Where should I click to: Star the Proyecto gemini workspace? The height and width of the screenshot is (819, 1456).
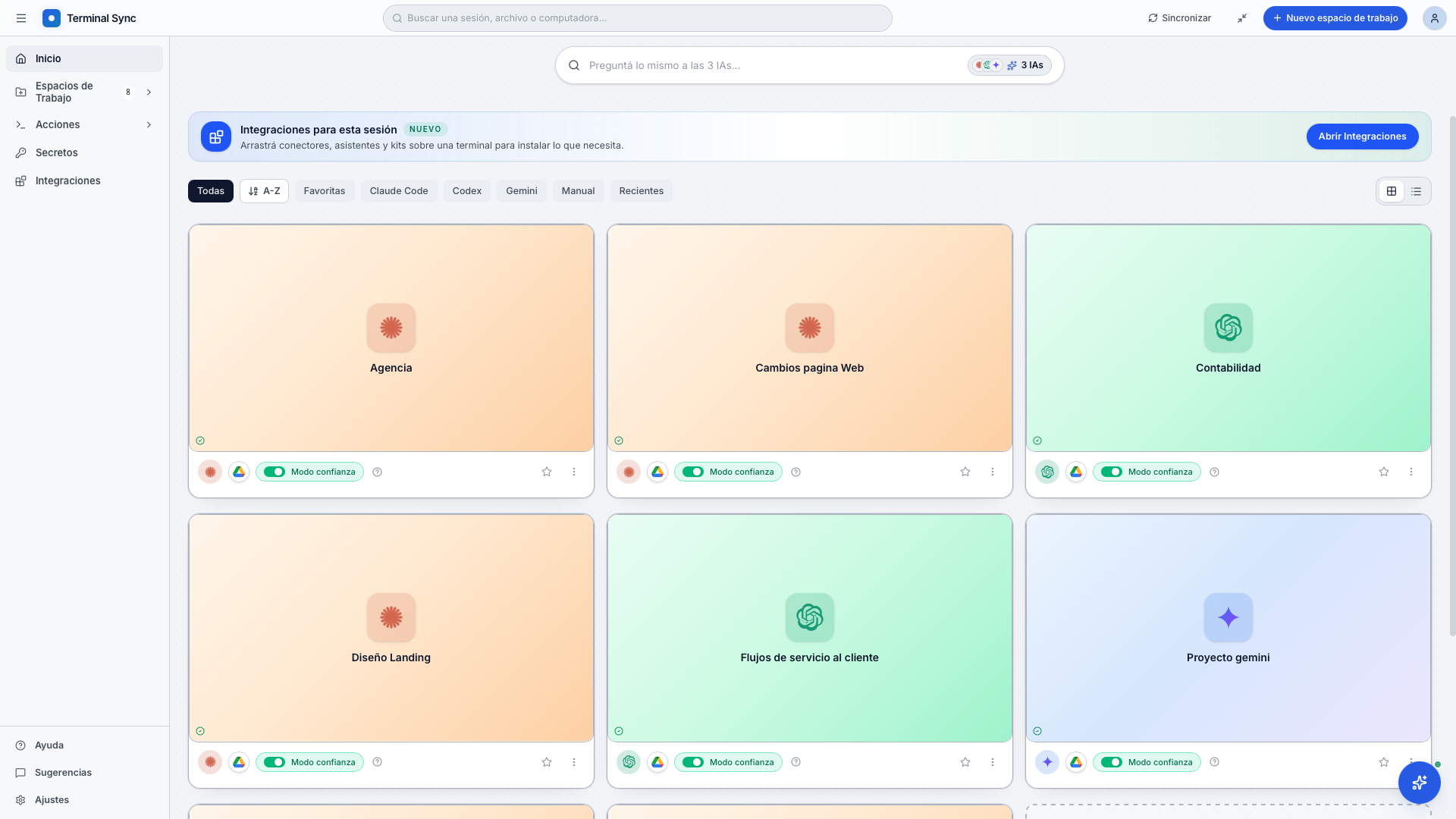1384,762
